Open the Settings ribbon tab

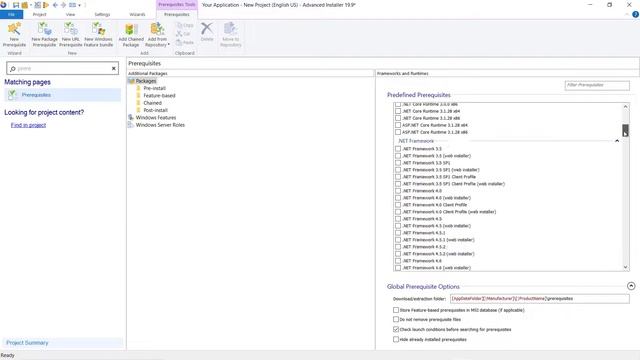tap(102, 14)
